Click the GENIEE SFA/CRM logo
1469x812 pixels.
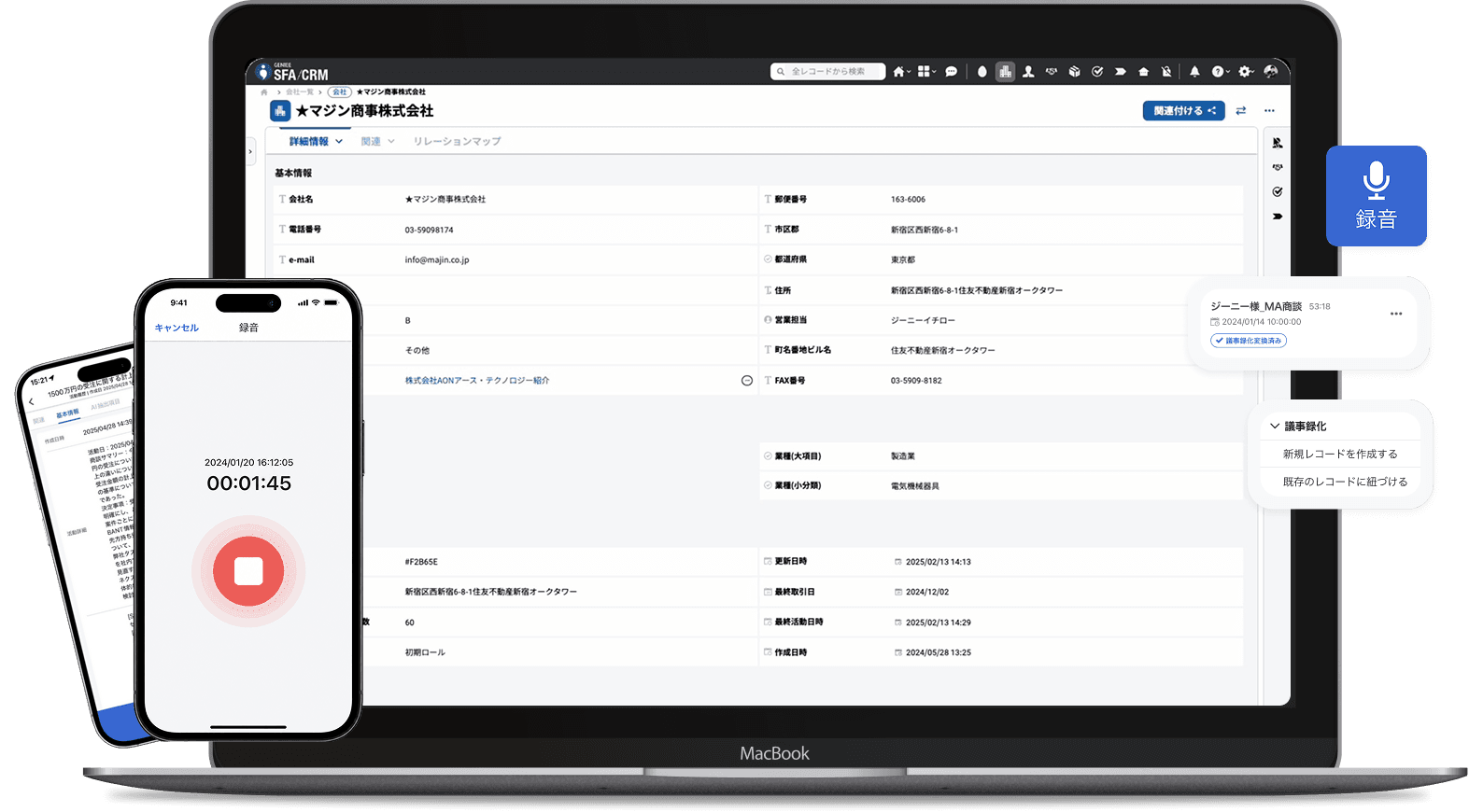pos(292,72)
